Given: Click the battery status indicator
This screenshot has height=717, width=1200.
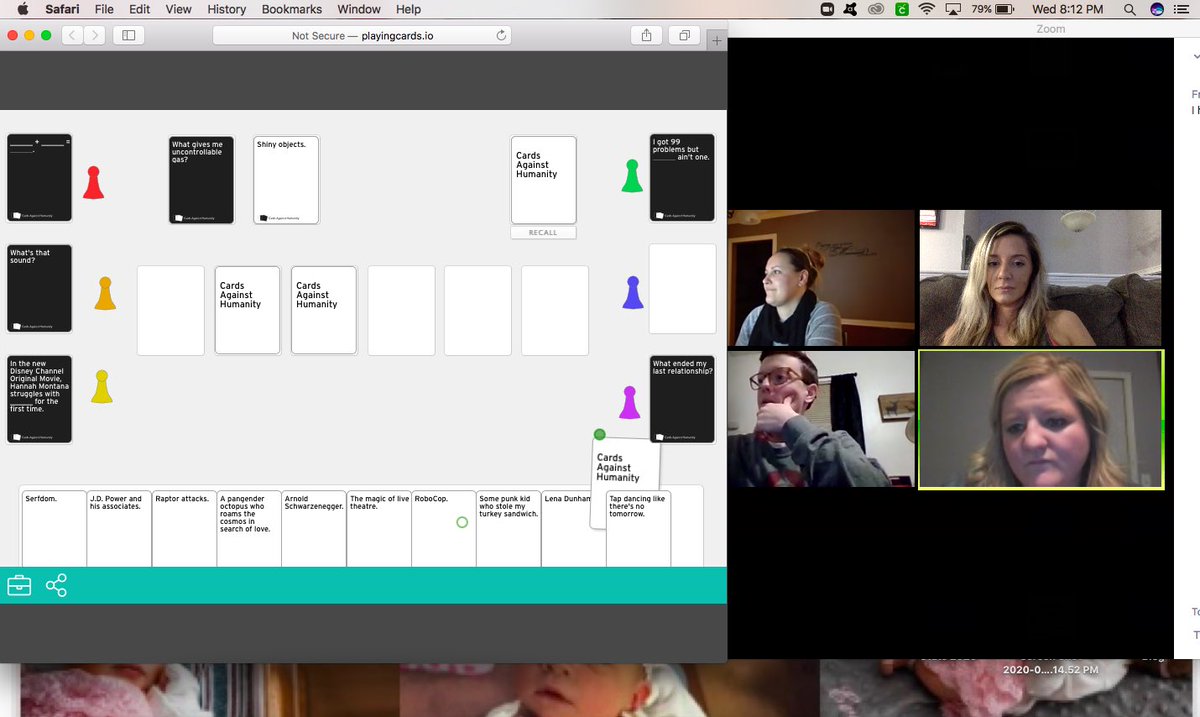Looking at the screenshot, I should pos(992,9).
